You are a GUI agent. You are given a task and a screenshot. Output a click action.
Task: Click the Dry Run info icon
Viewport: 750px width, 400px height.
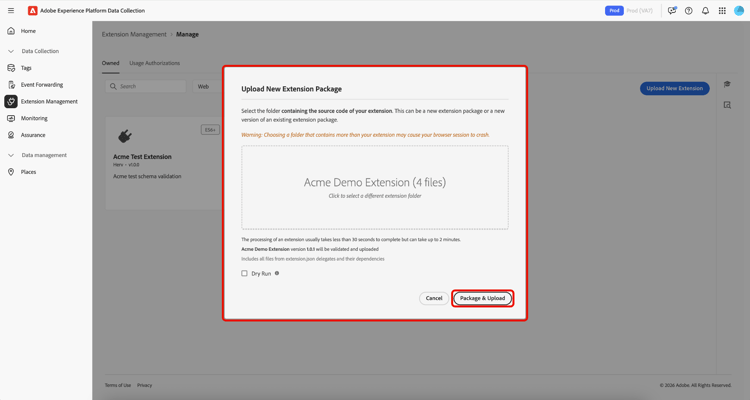277,273
